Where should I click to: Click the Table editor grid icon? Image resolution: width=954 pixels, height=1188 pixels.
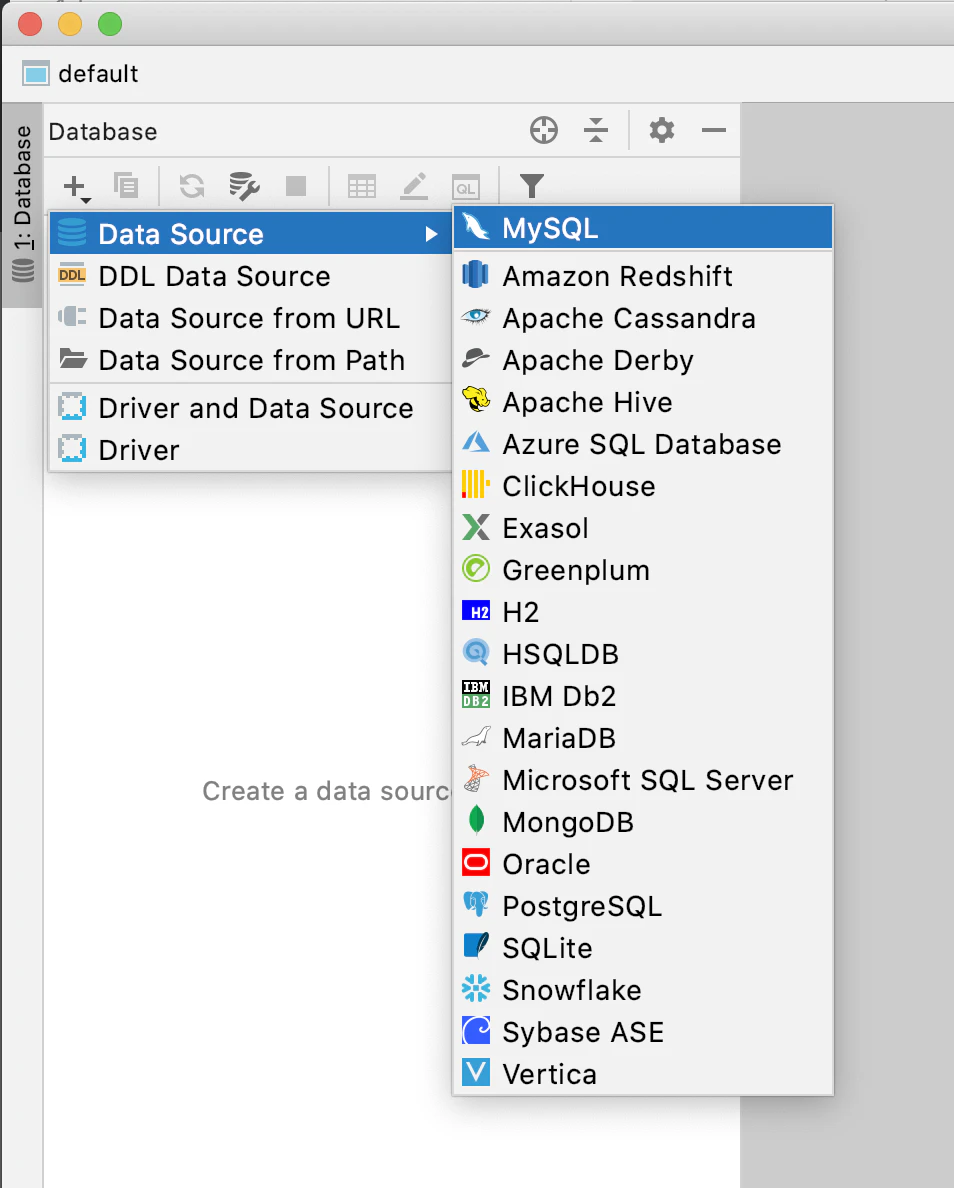(x=361, y=186)
